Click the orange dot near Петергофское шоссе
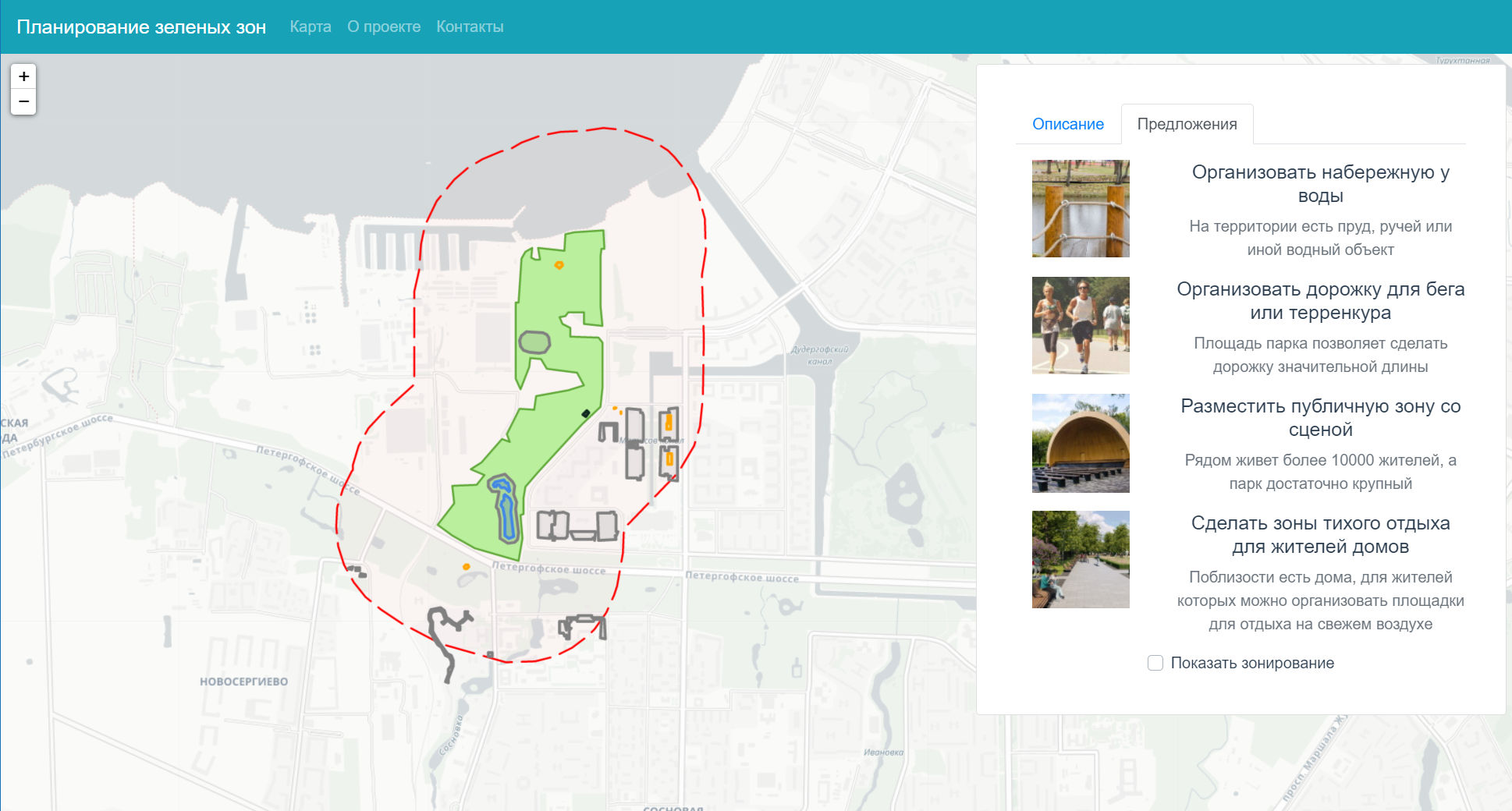Viewport: 1512px width, 811px height. [x=467, y=567]
